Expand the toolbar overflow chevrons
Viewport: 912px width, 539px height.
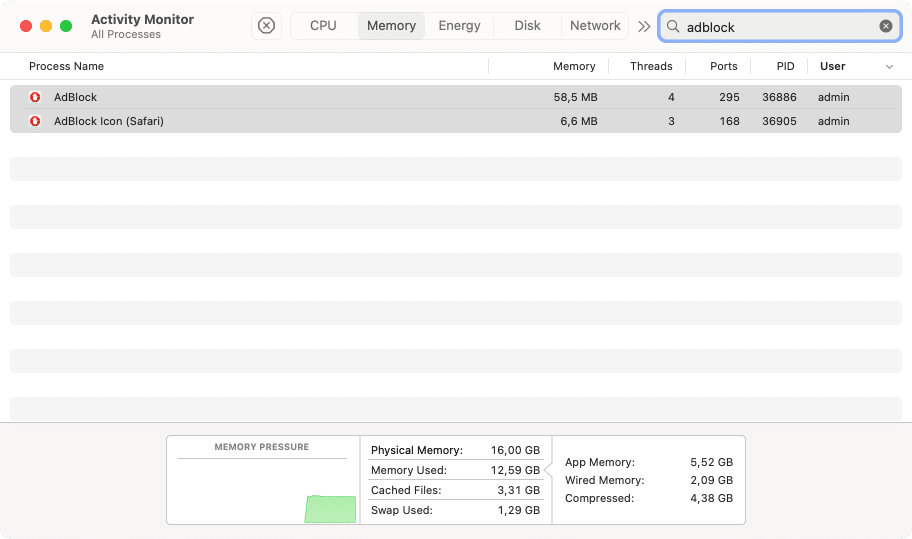[644, 27]
